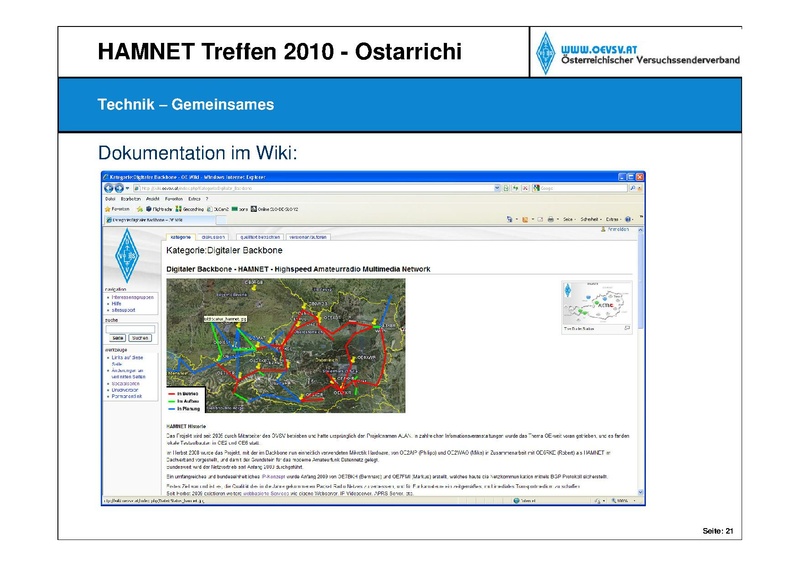Click the compatibility view icon

point(506,188)
